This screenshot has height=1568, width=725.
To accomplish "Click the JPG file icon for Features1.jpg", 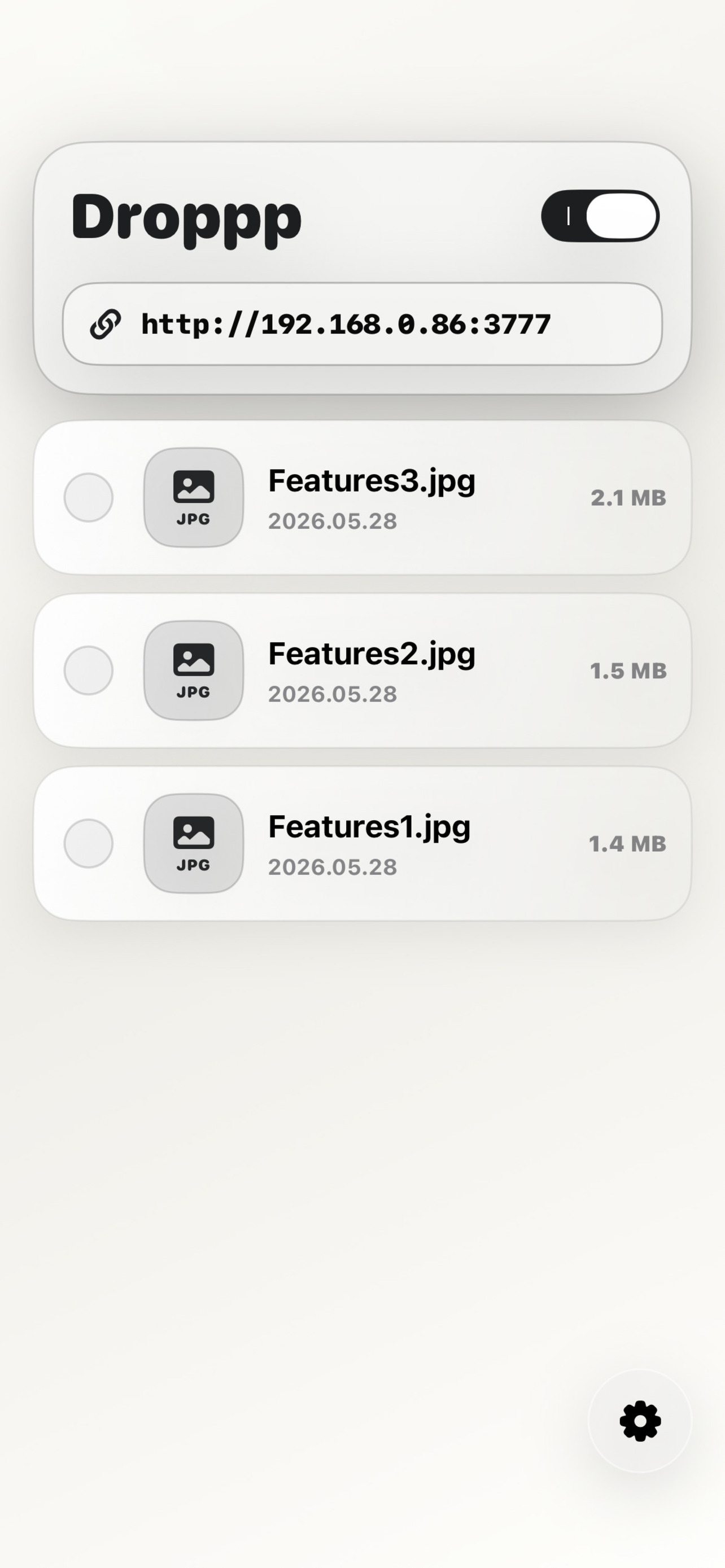I will click(x=194, y=843).
